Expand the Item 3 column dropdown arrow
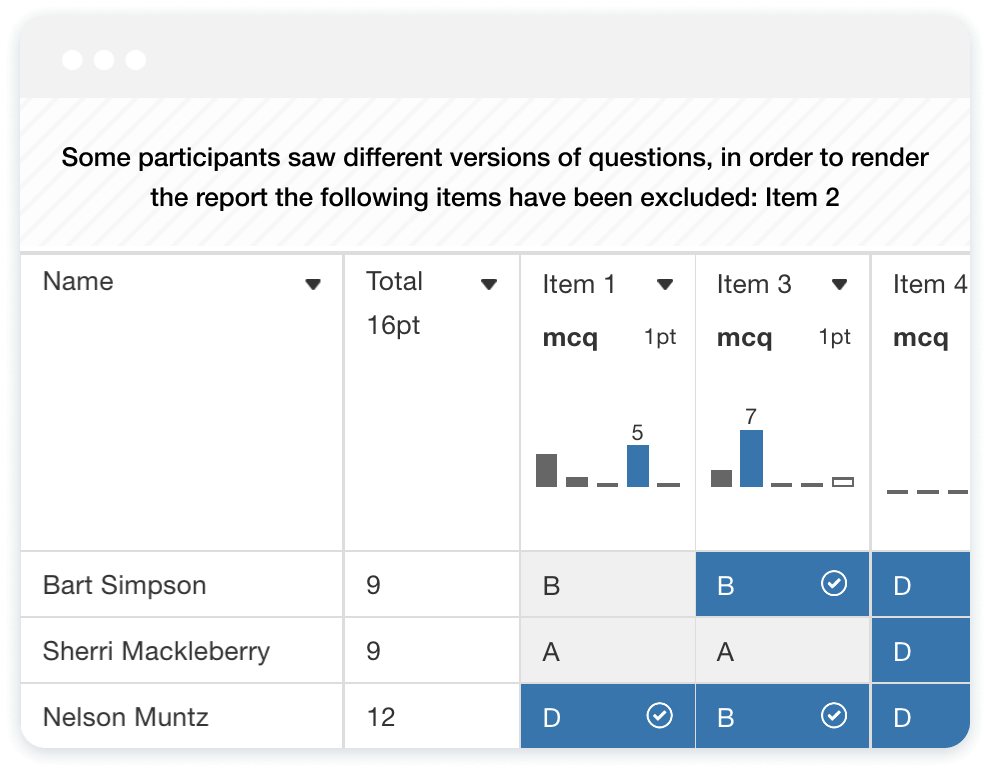Image resolution: width=990 pixels, height=772 pixels. [840, 285]
